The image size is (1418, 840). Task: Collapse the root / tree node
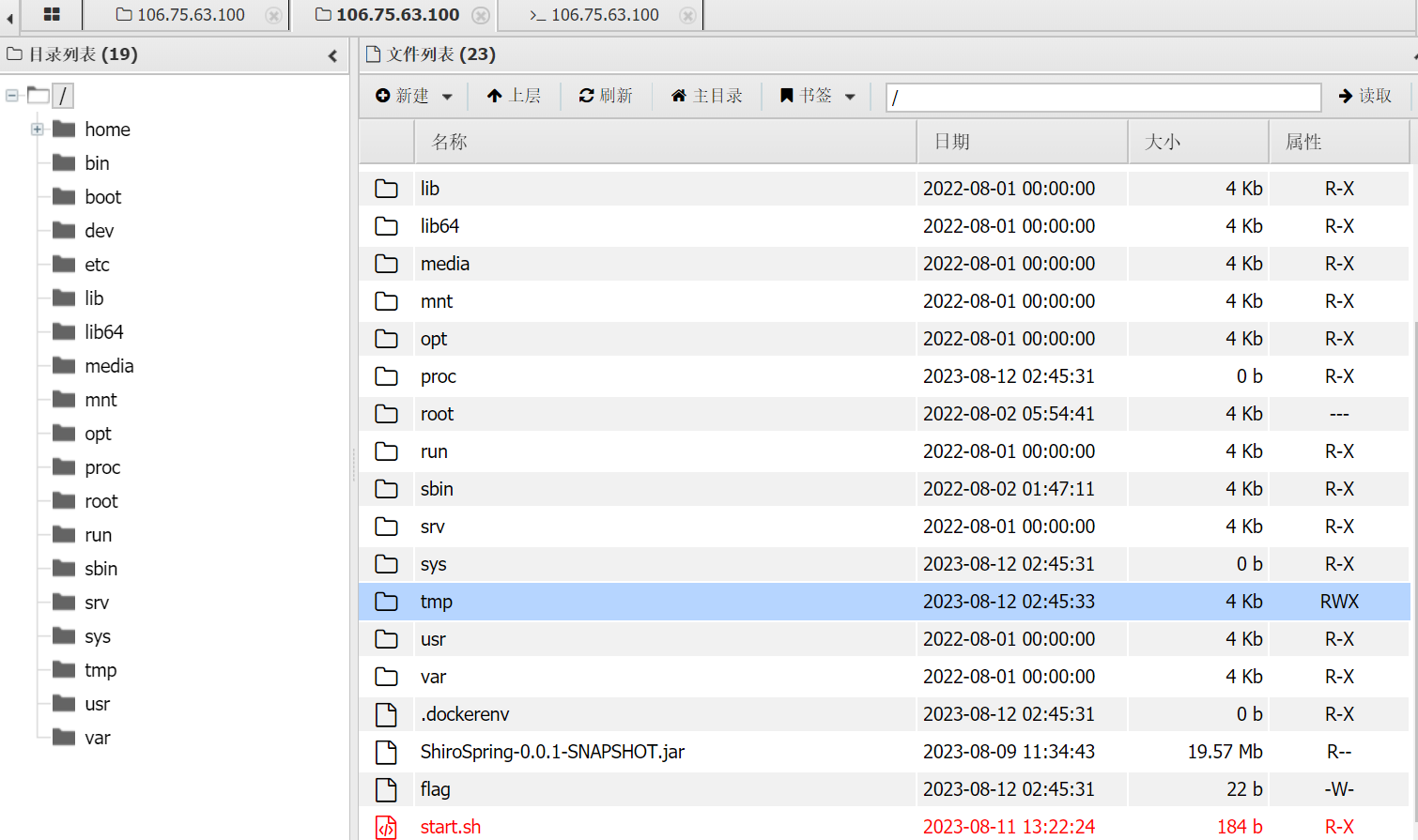11,95
